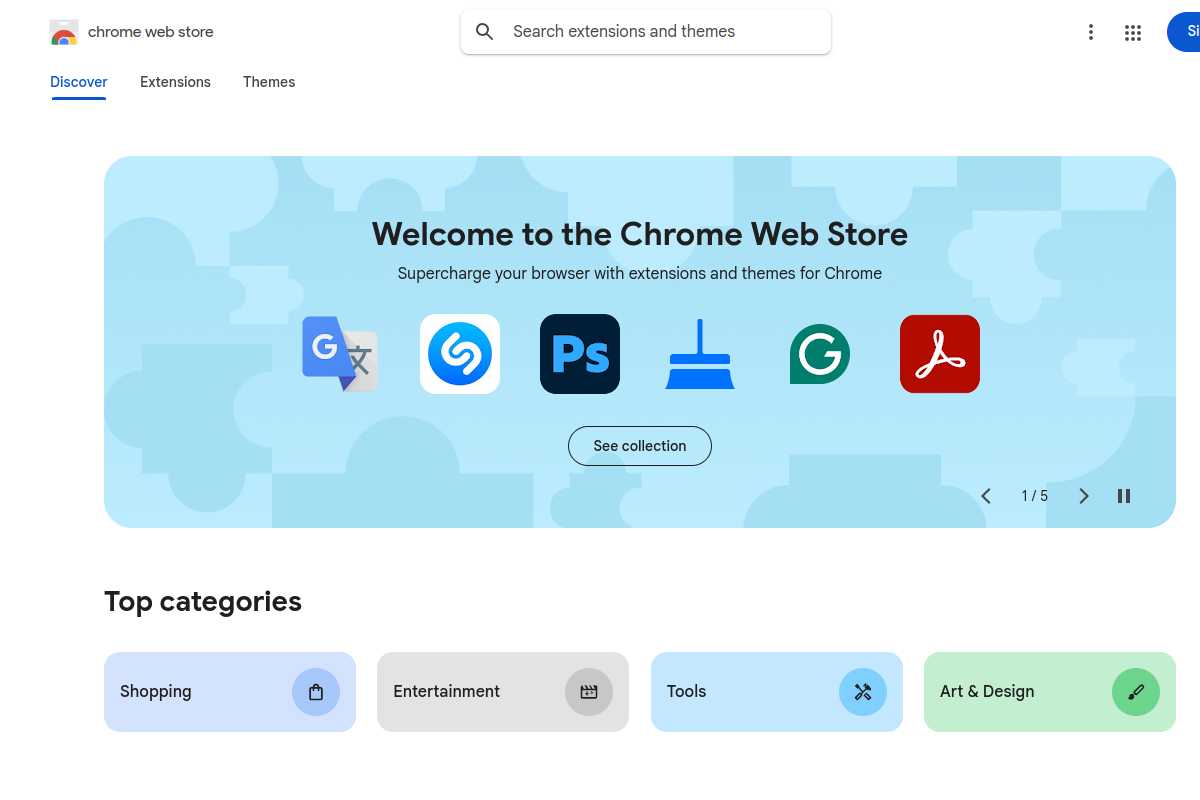Click the Sign in button

coord(1184,32)
